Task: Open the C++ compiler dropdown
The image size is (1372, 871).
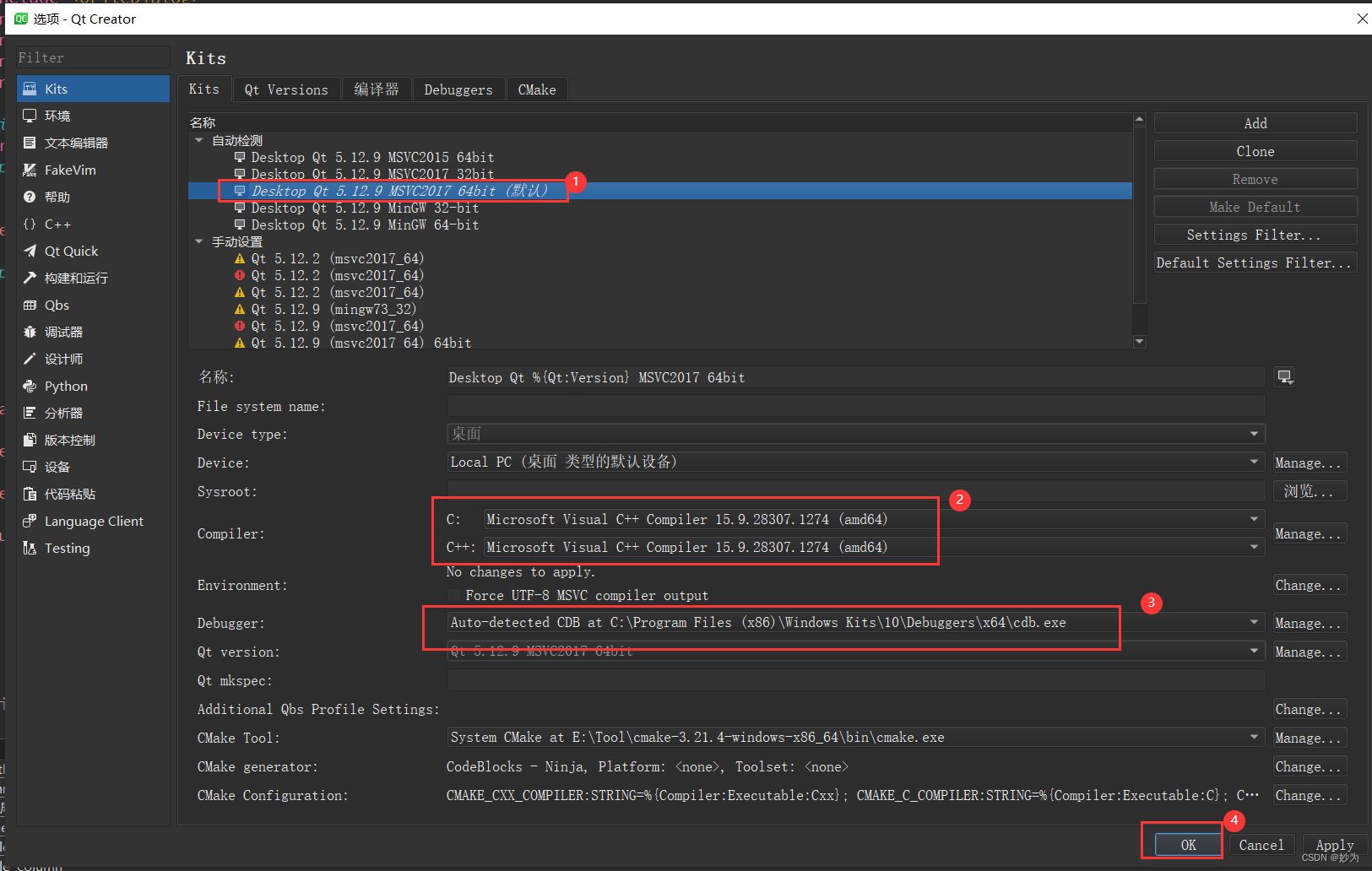Action: coord(1253,547)
